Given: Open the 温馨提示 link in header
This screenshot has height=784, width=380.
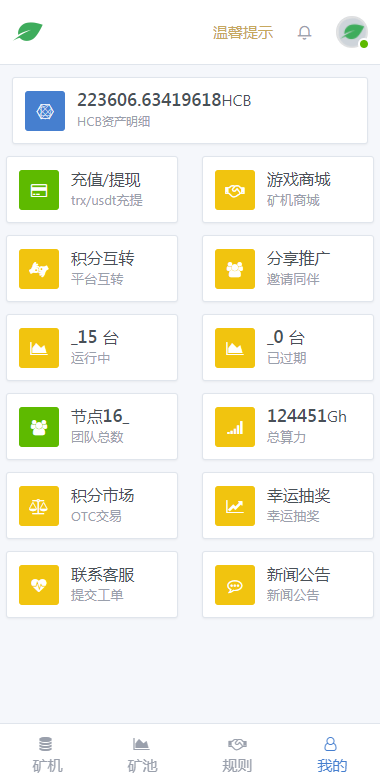Looking at the screenshot, I should tap(243, 32).
